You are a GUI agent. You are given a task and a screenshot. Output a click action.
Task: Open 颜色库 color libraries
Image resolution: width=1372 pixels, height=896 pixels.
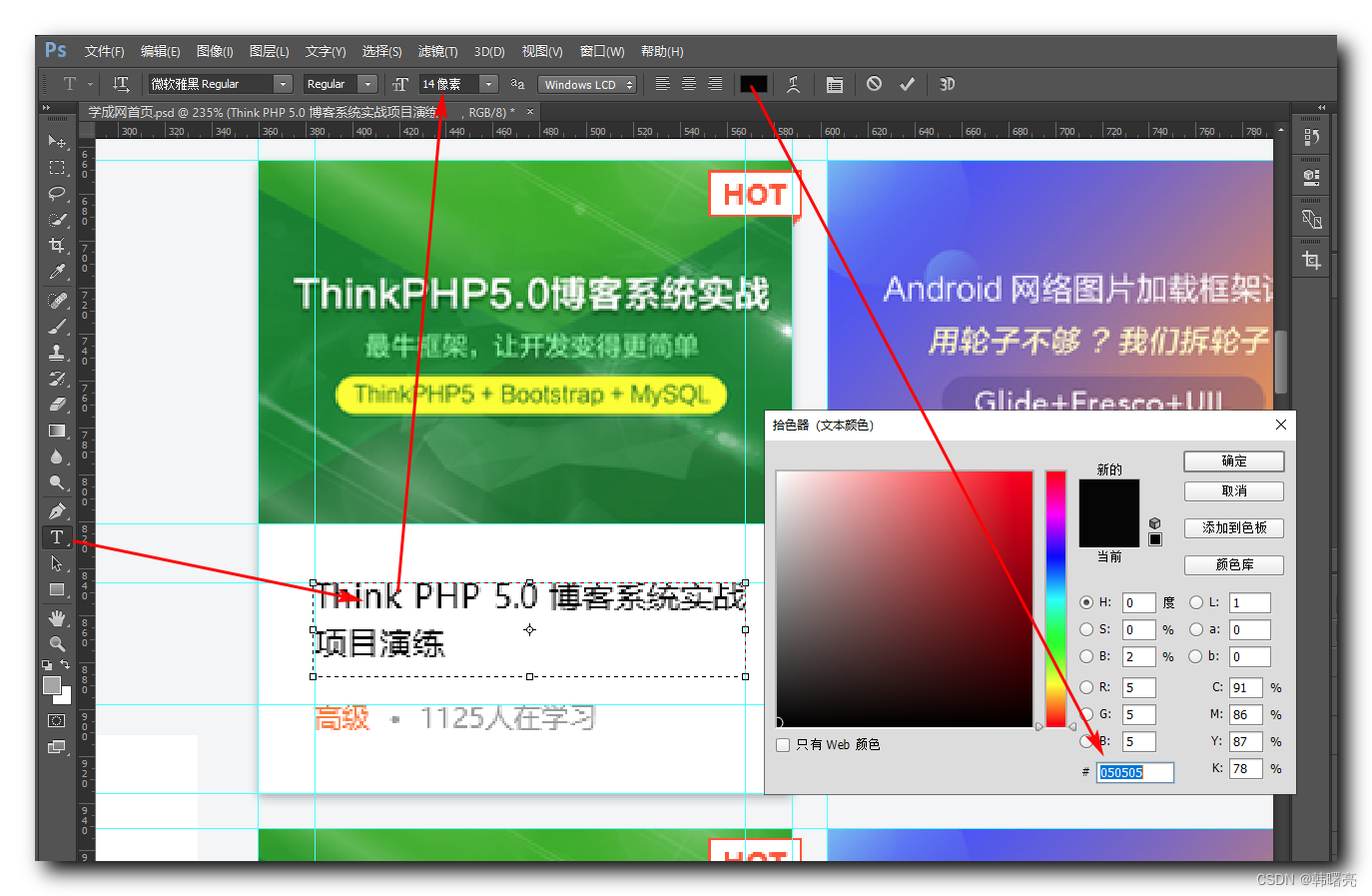[1234, 565]
